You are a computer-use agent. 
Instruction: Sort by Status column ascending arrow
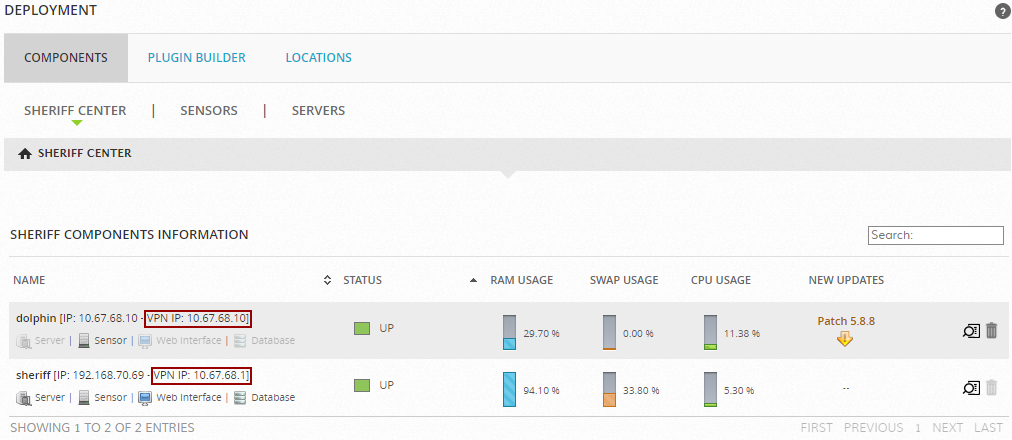[x=473, y=280]
